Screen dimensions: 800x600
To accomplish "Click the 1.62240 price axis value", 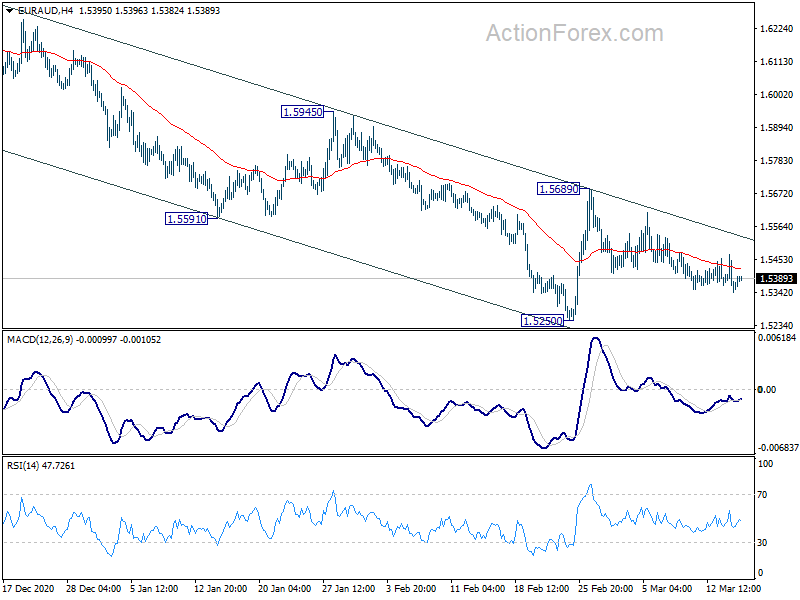I will coord(777,29).
